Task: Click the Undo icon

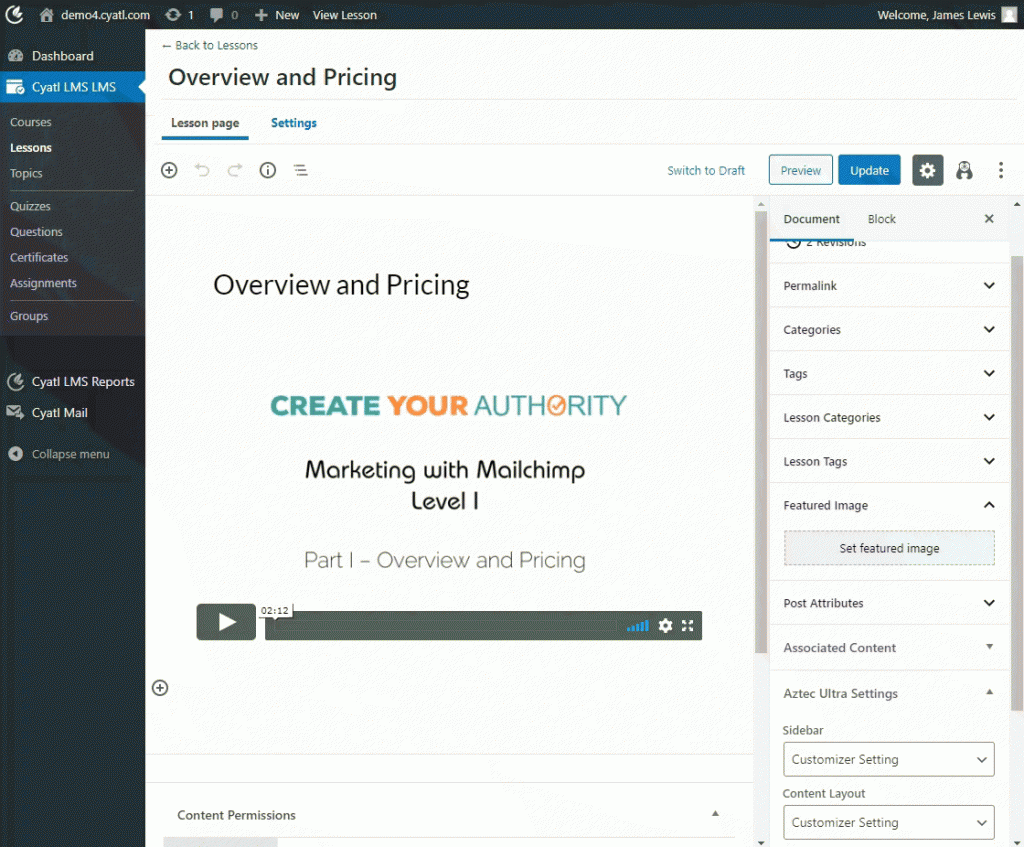Action: (x=202, y=170)
